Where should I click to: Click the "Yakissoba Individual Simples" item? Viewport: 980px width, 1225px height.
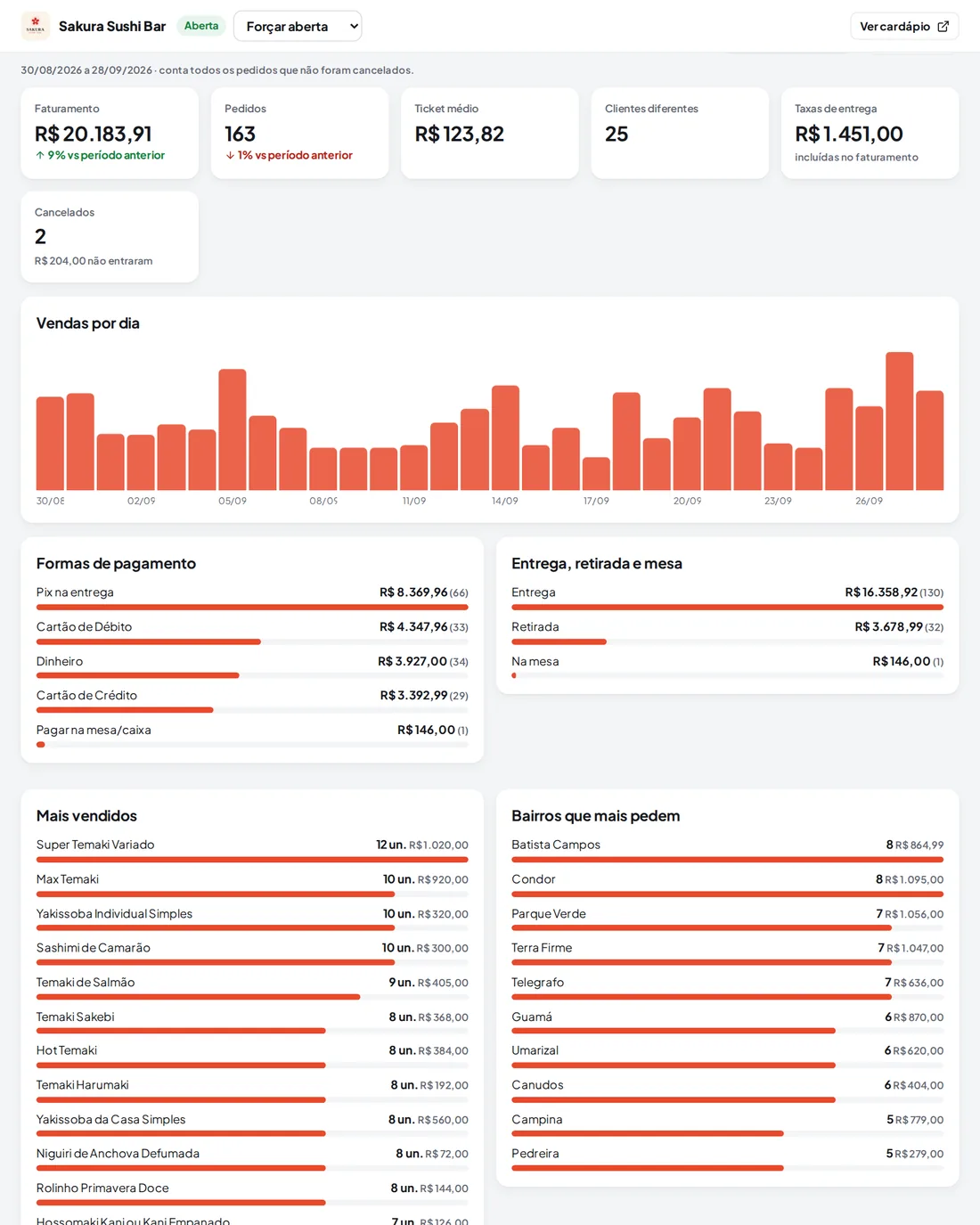point(114,913)
